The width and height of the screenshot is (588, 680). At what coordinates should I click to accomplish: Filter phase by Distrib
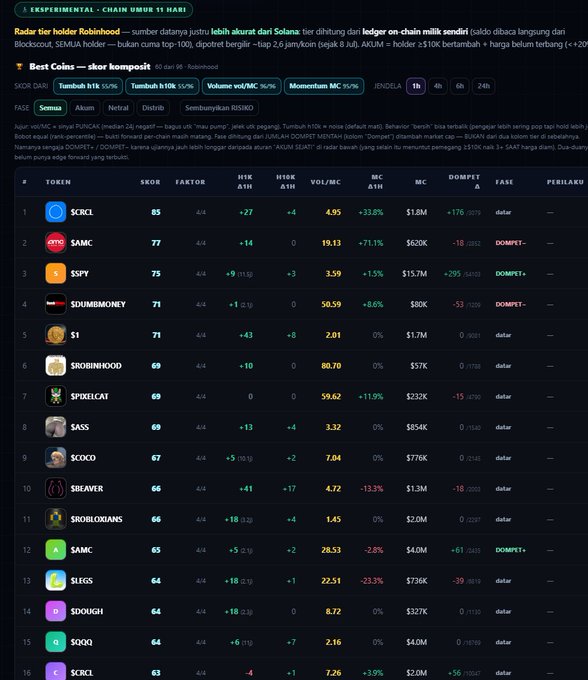(x=153, y=108)
